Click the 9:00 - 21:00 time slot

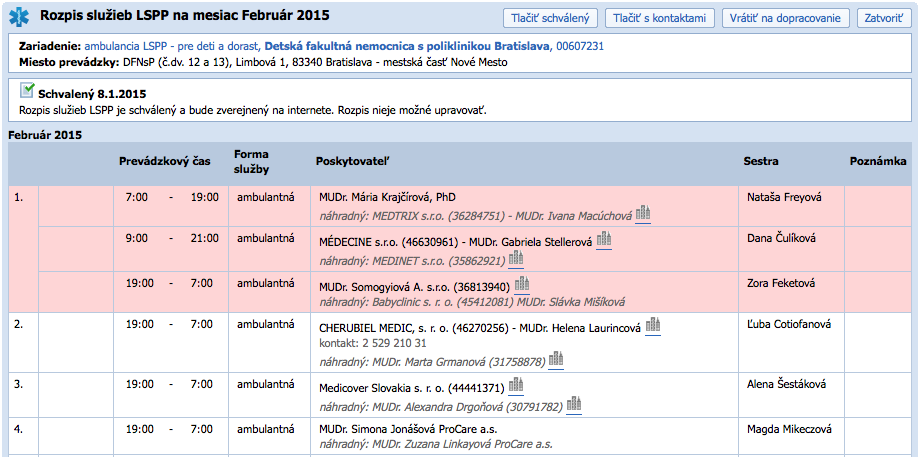(172, 238)
